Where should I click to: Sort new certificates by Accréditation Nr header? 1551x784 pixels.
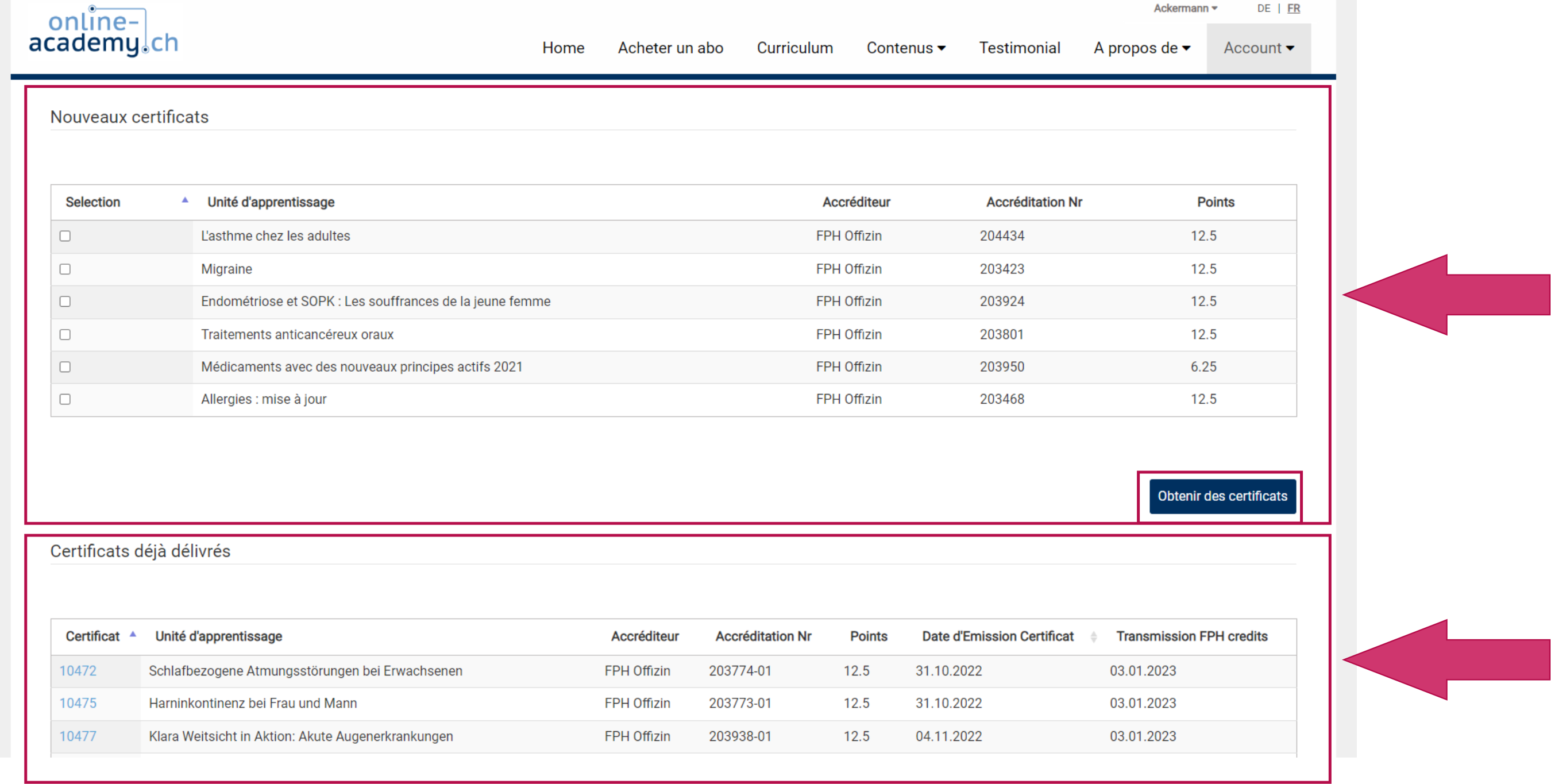(1034, 203)
